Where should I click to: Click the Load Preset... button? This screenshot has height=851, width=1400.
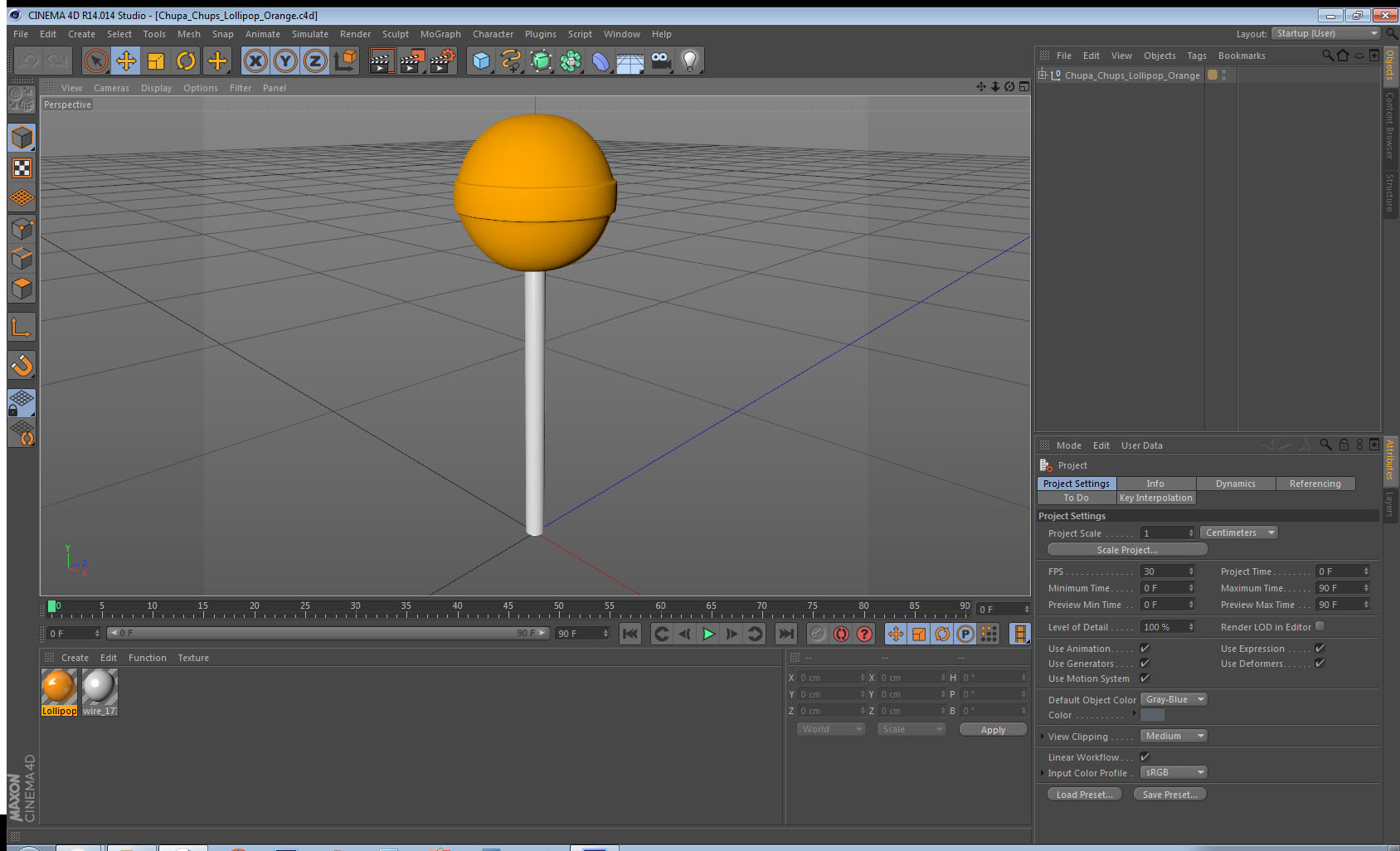coord(1085,795)
